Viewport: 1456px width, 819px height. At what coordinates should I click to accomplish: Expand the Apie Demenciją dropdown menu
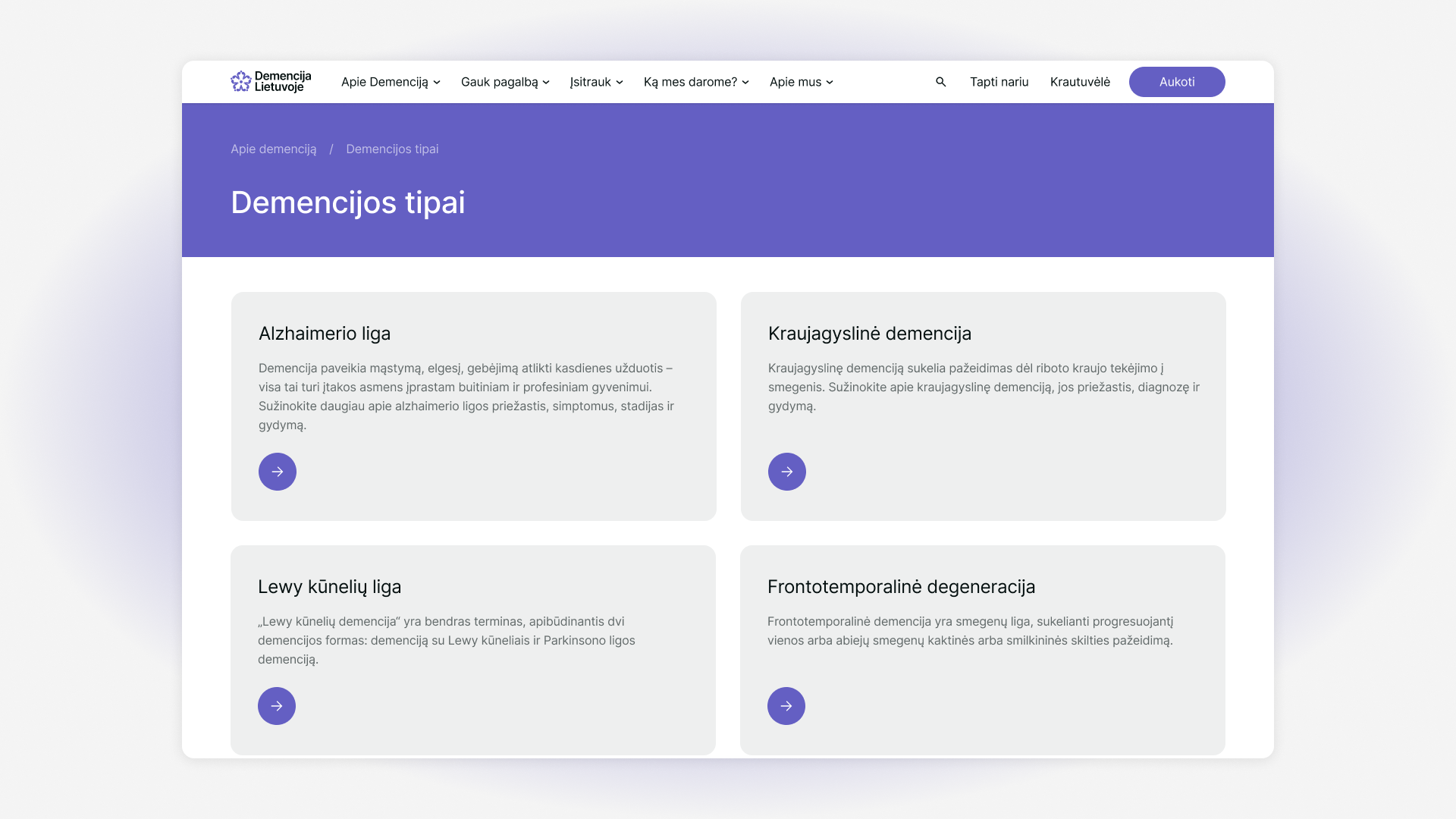coord(390,82)
